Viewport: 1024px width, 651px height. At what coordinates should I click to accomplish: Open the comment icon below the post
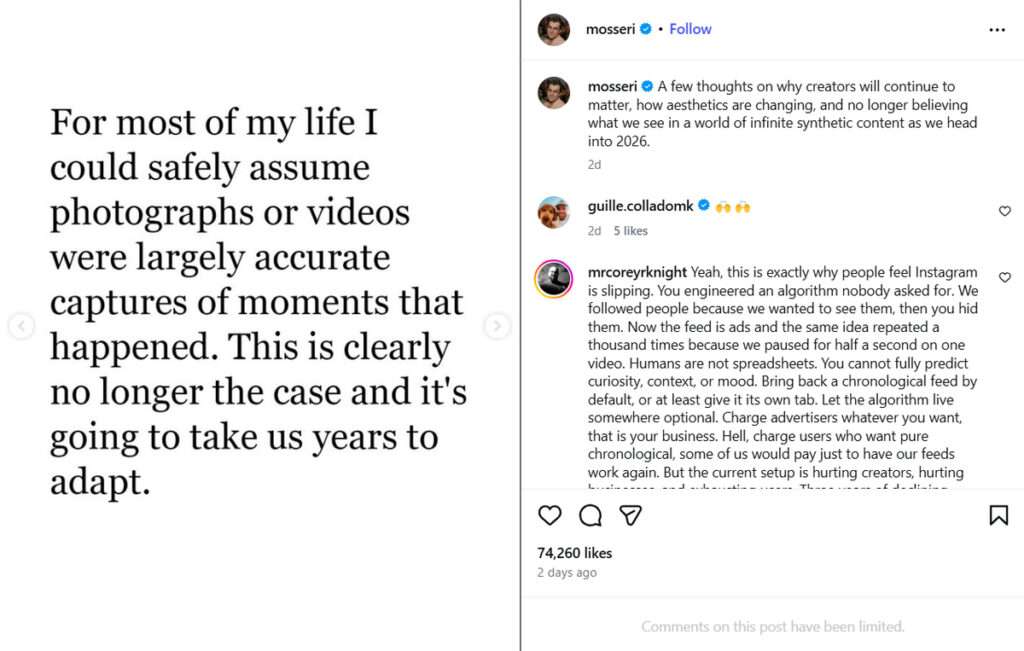590,515
